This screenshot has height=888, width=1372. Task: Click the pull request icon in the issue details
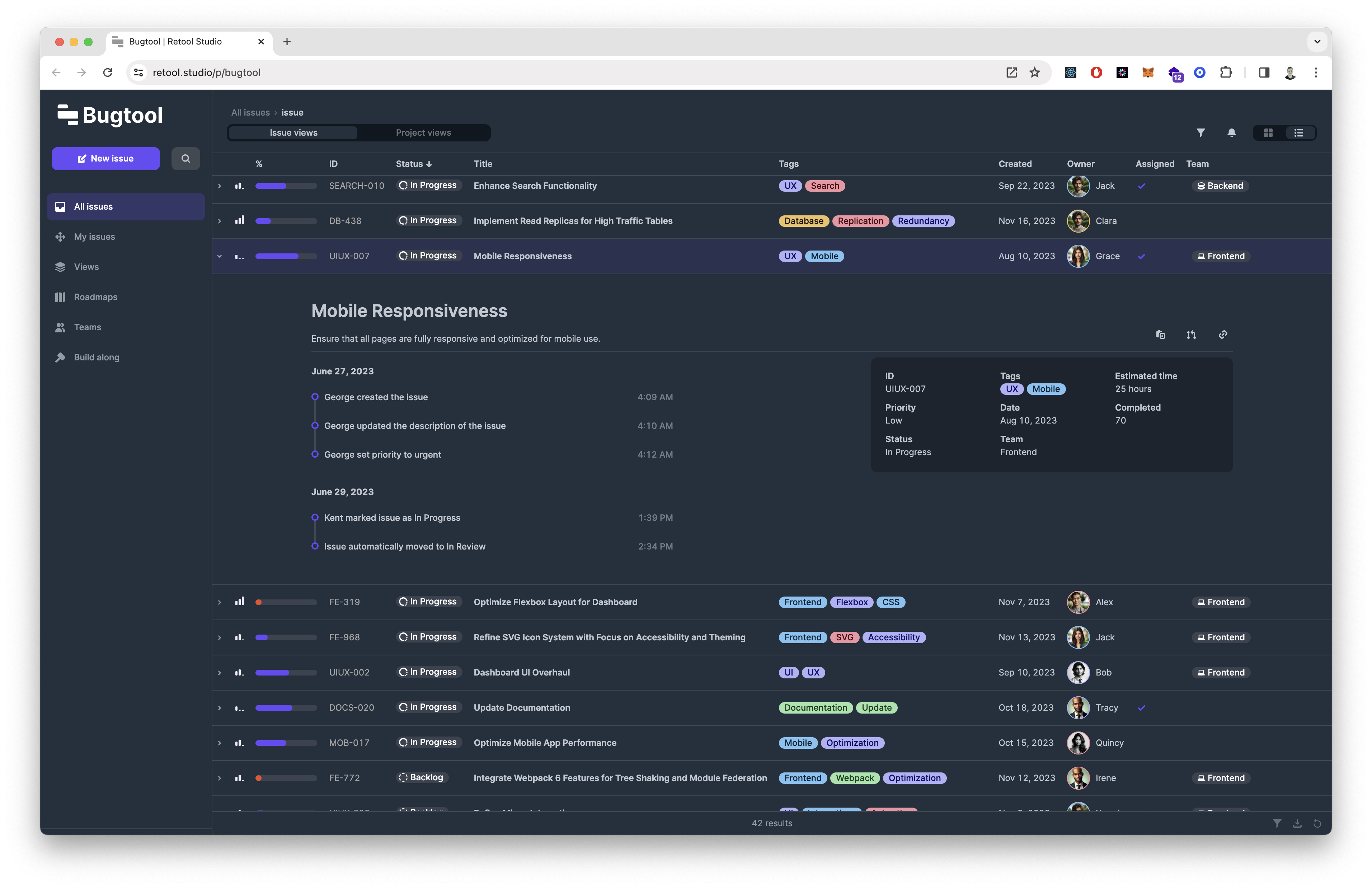(1191, 335)
